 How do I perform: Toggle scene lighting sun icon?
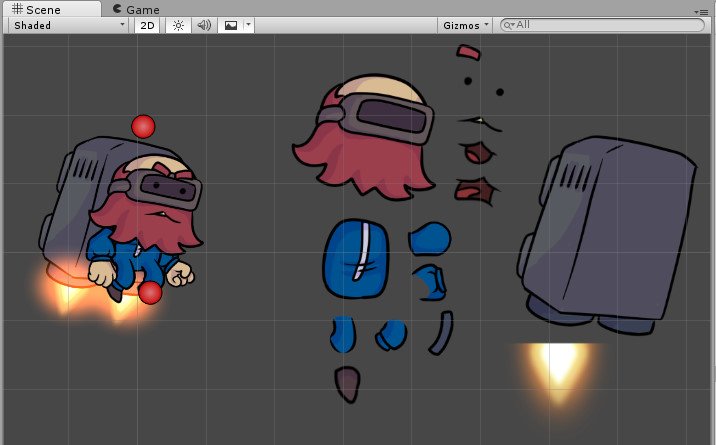pos(178,26)
